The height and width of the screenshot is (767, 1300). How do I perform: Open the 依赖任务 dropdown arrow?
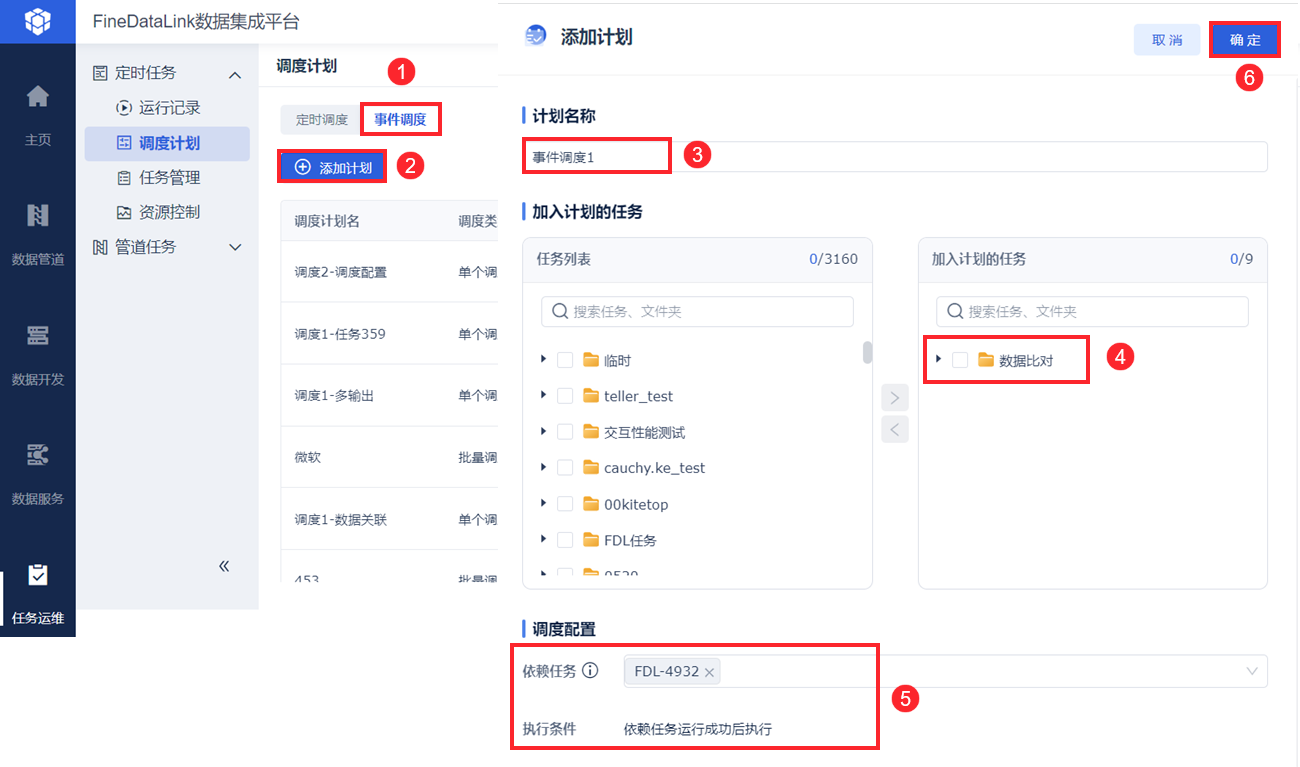[1252, 671]
